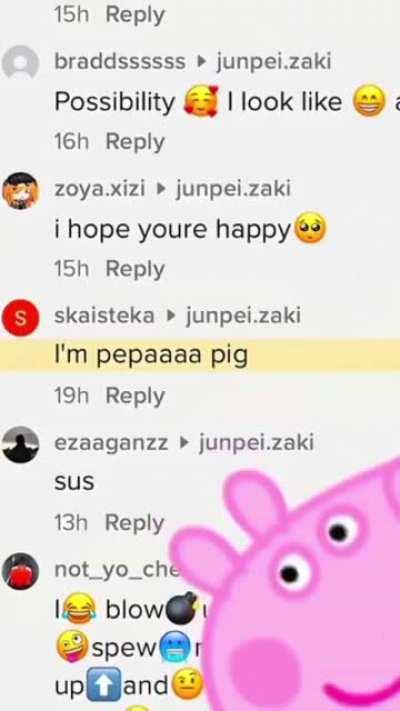Open not_yo_che profile avatar
400x711 pixels.
point(20,571)
